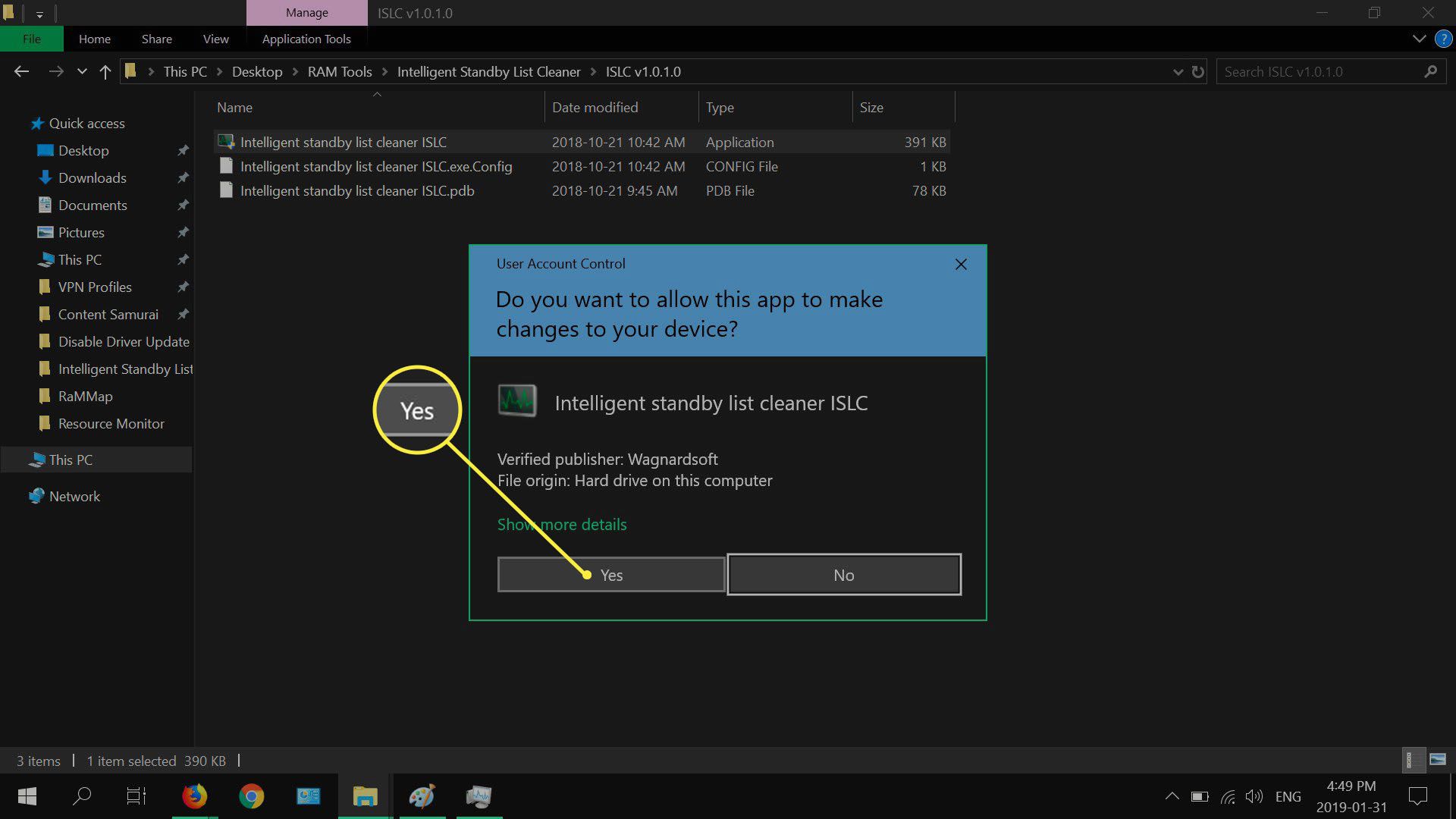Screen dimensions: 1456x819
Task: Select Desktop folder in Quick access
Action: click(x=83, y=150)
